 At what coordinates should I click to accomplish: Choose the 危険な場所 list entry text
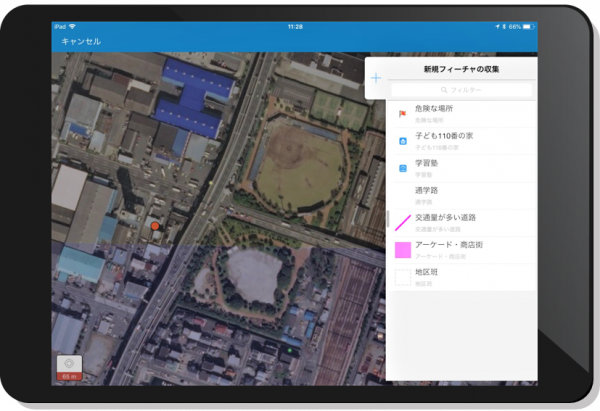tap(434, 109)
